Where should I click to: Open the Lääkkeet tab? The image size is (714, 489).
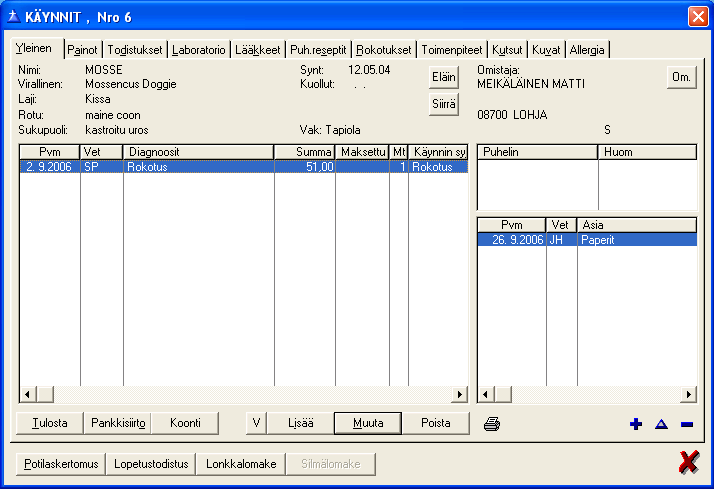258,50
